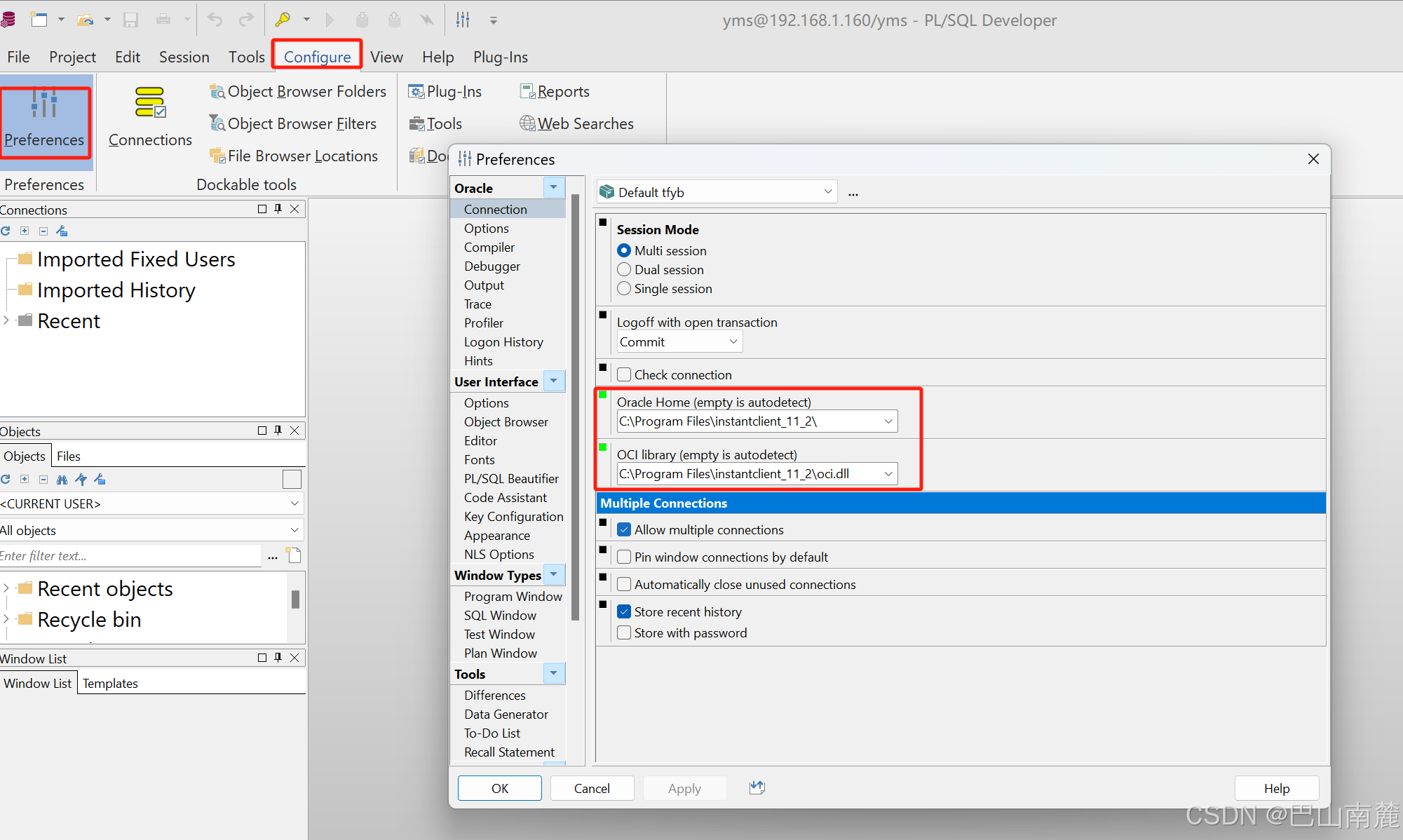1403x840 pixels.
Task: Enable Automatically close unused connections
Action: point(624,584)
